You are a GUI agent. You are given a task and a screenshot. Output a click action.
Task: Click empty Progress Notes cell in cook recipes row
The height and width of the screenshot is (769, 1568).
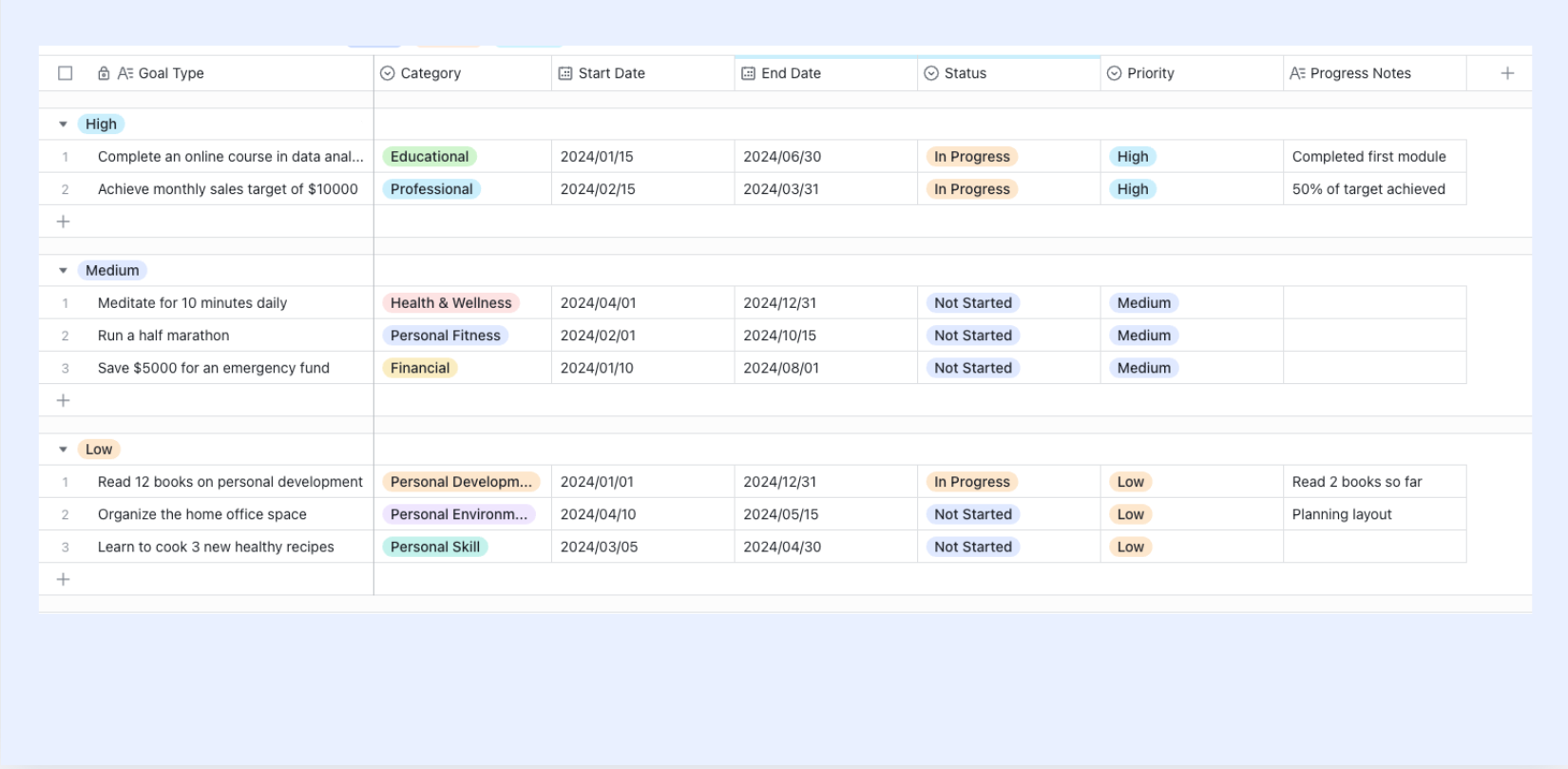coord(1375,547)
